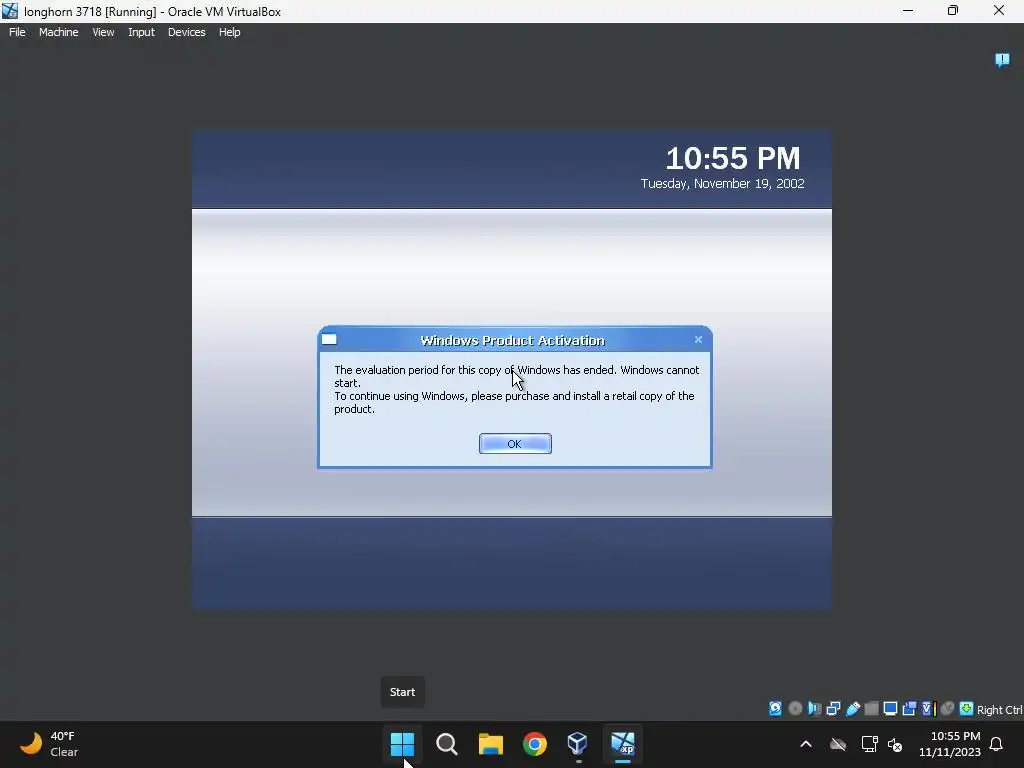Click the network adapter indicator
Image resolution: width=1024 pixels, height=768 pixels.
coord(833,709)
